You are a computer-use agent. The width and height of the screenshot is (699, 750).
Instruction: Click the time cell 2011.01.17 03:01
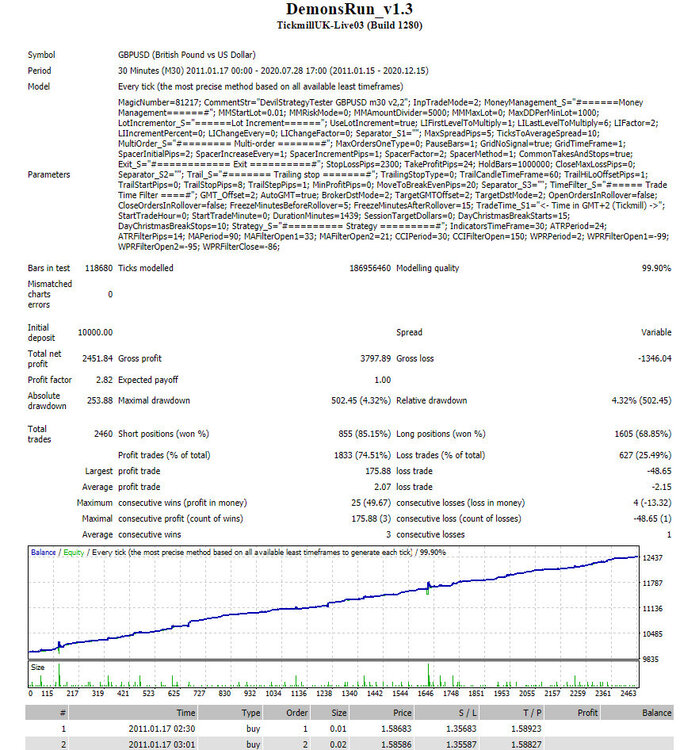click(x=162, y=745)
